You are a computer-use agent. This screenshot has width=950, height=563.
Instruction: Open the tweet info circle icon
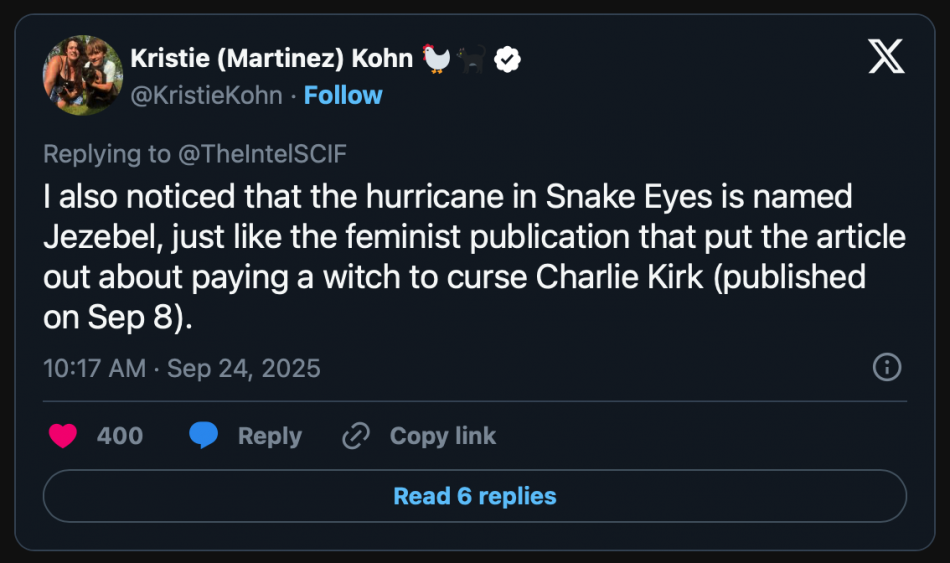click(x=887, y=367)
